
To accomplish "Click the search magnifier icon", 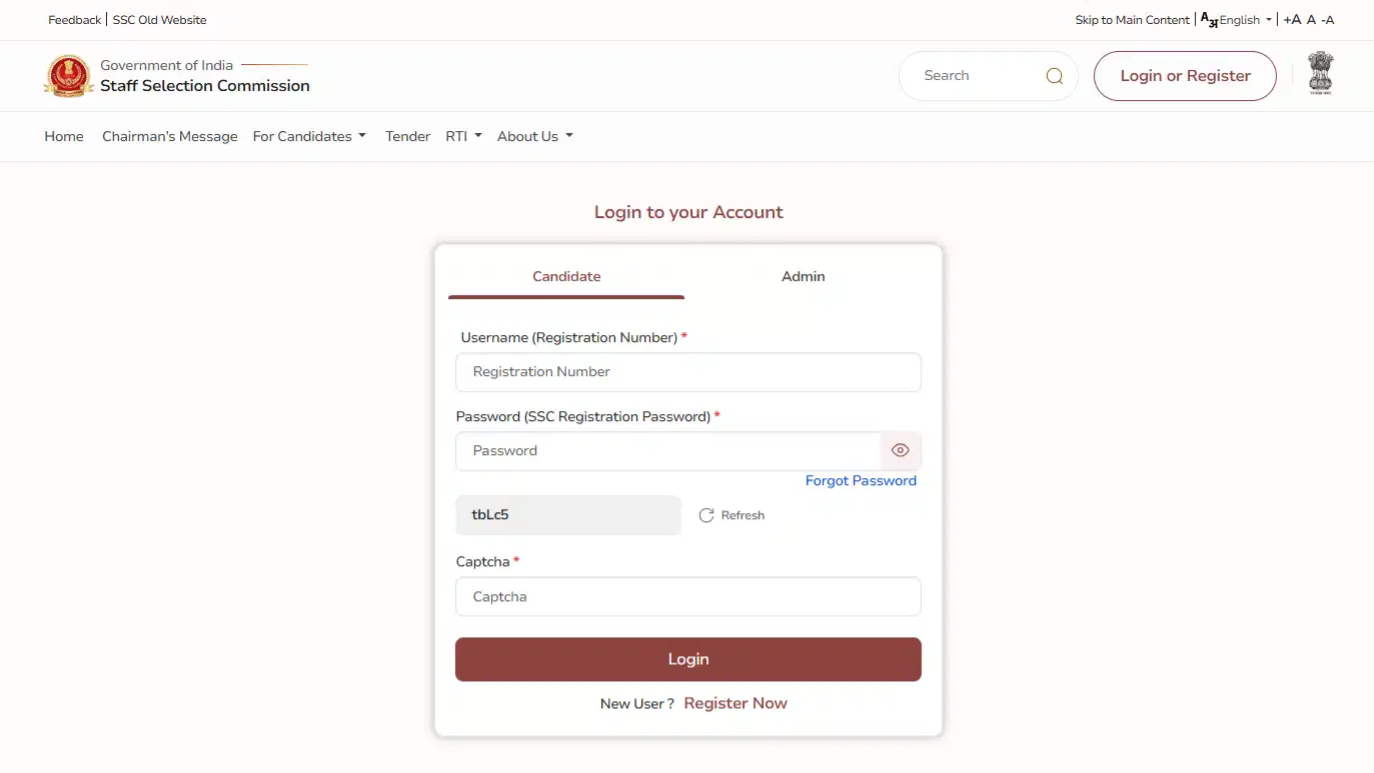I will pos(1054,76).
